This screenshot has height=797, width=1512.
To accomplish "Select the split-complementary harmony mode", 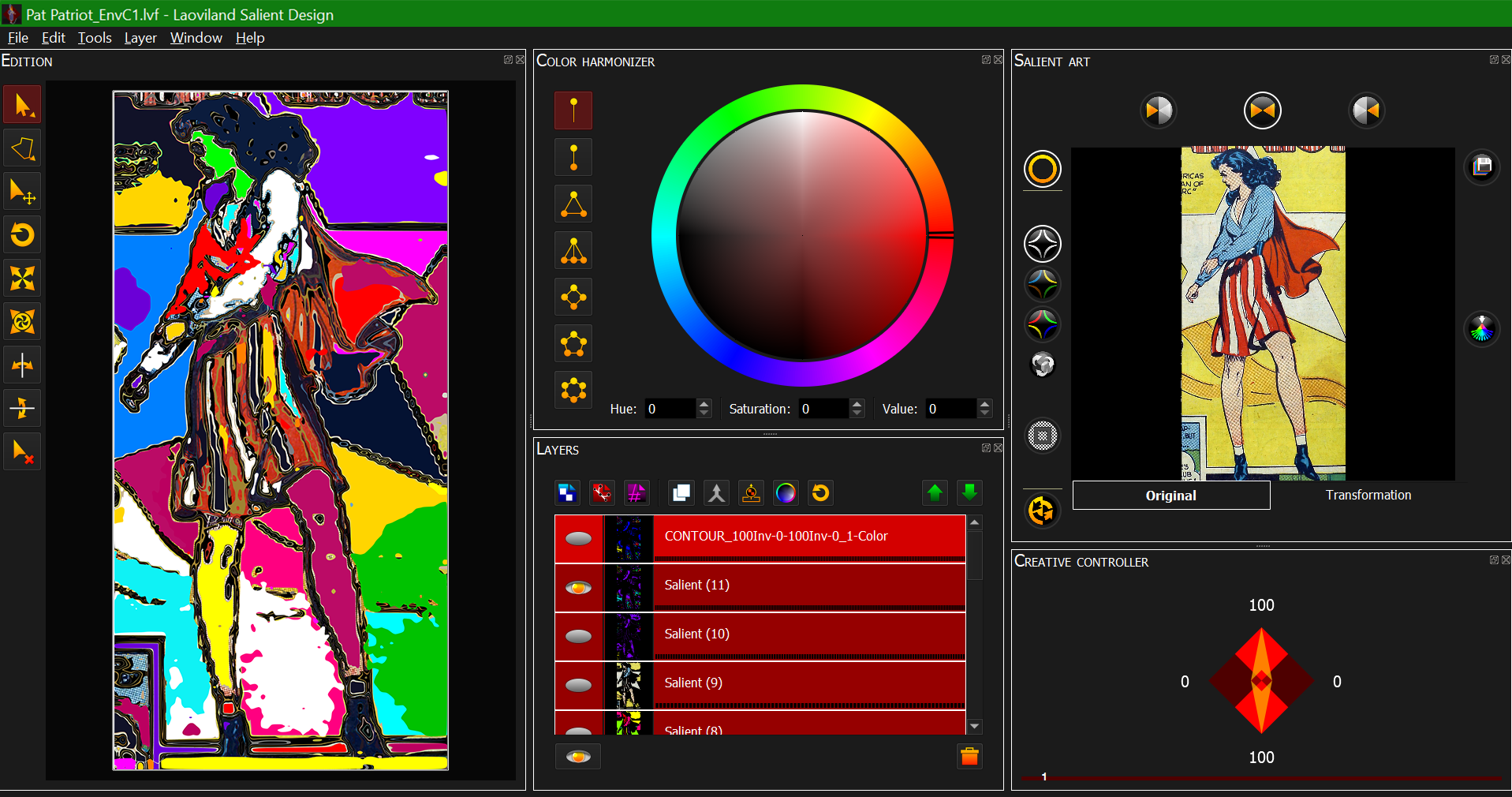I will pos(573,250).
